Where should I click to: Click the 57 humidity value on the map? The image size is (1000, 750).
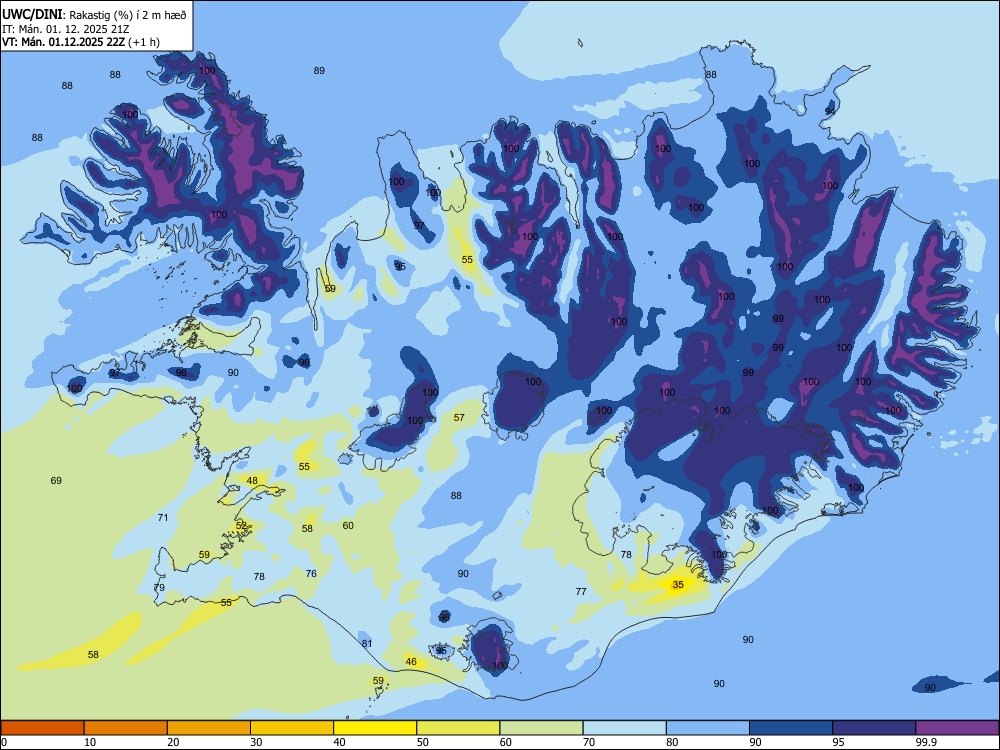point(459,418)
